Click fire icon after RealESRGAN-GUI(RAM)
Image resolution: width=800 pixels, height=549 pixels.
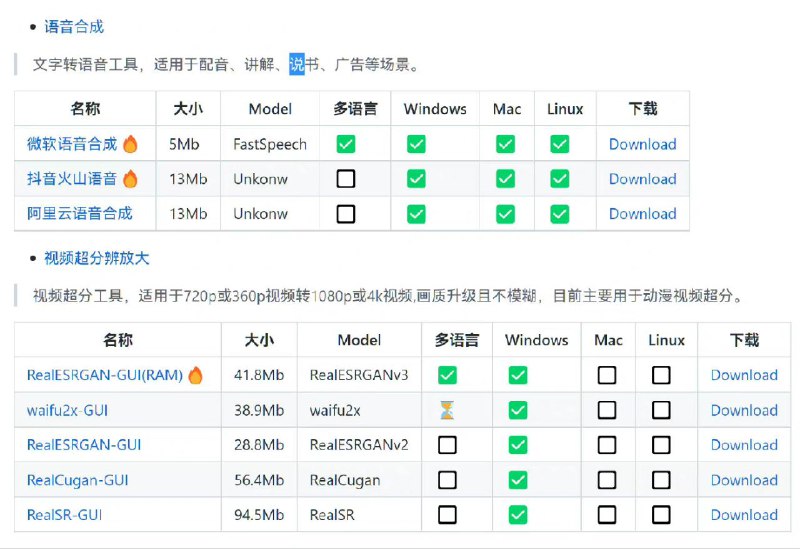pyautogui.click(x=195, y=375)
